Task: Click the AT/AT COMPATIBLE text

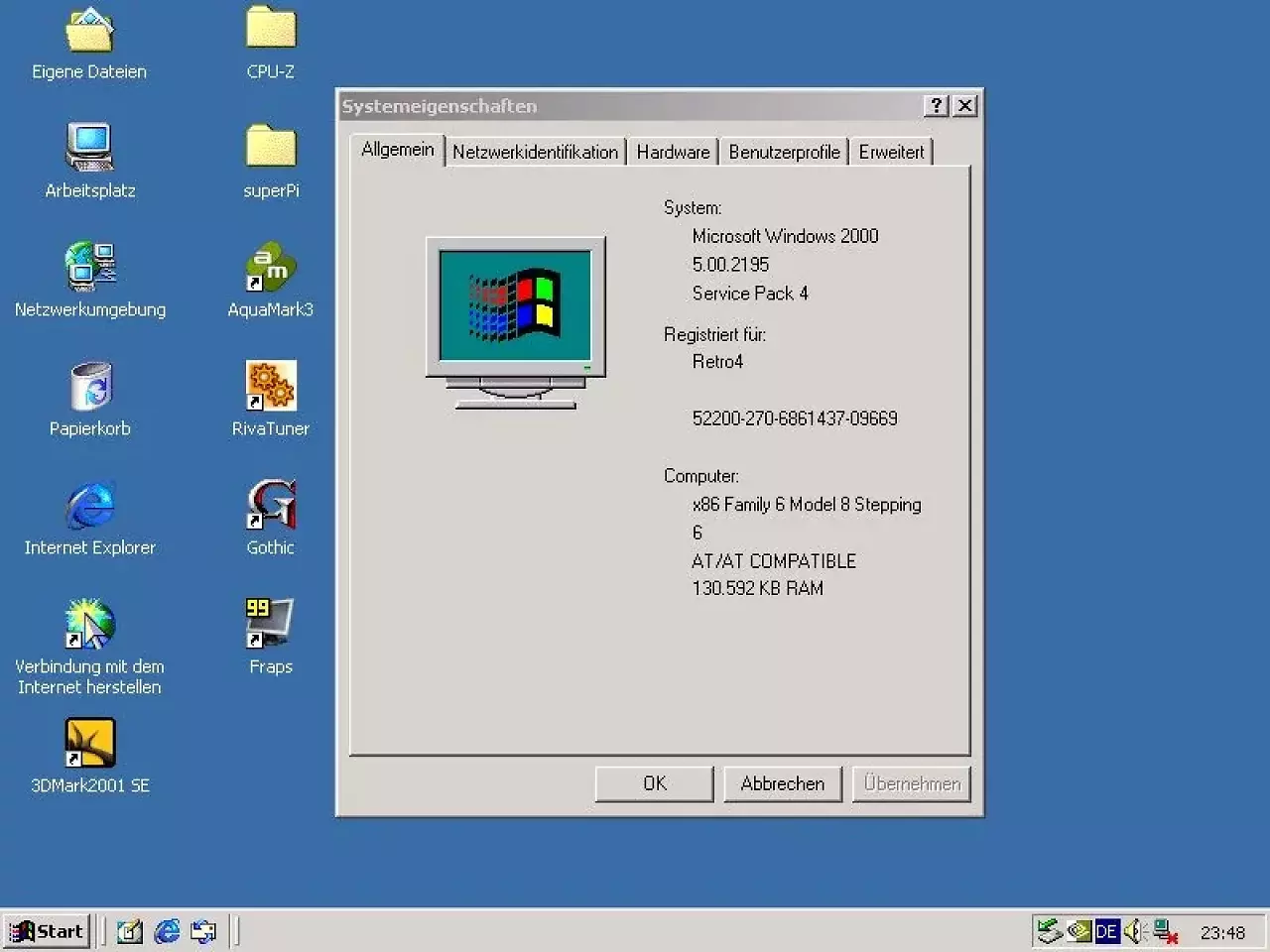Action: click(774, 561)
